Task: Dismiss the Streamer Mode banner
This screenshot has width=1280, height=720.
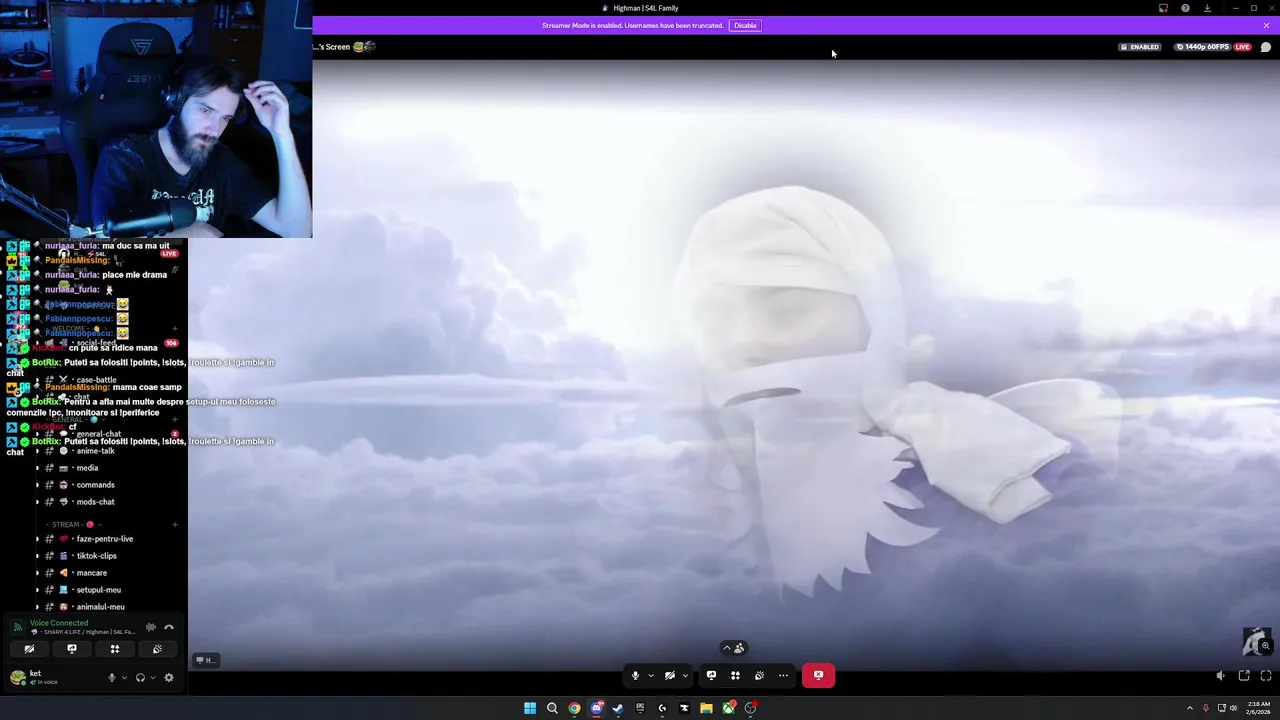Action: (1266, 25)
